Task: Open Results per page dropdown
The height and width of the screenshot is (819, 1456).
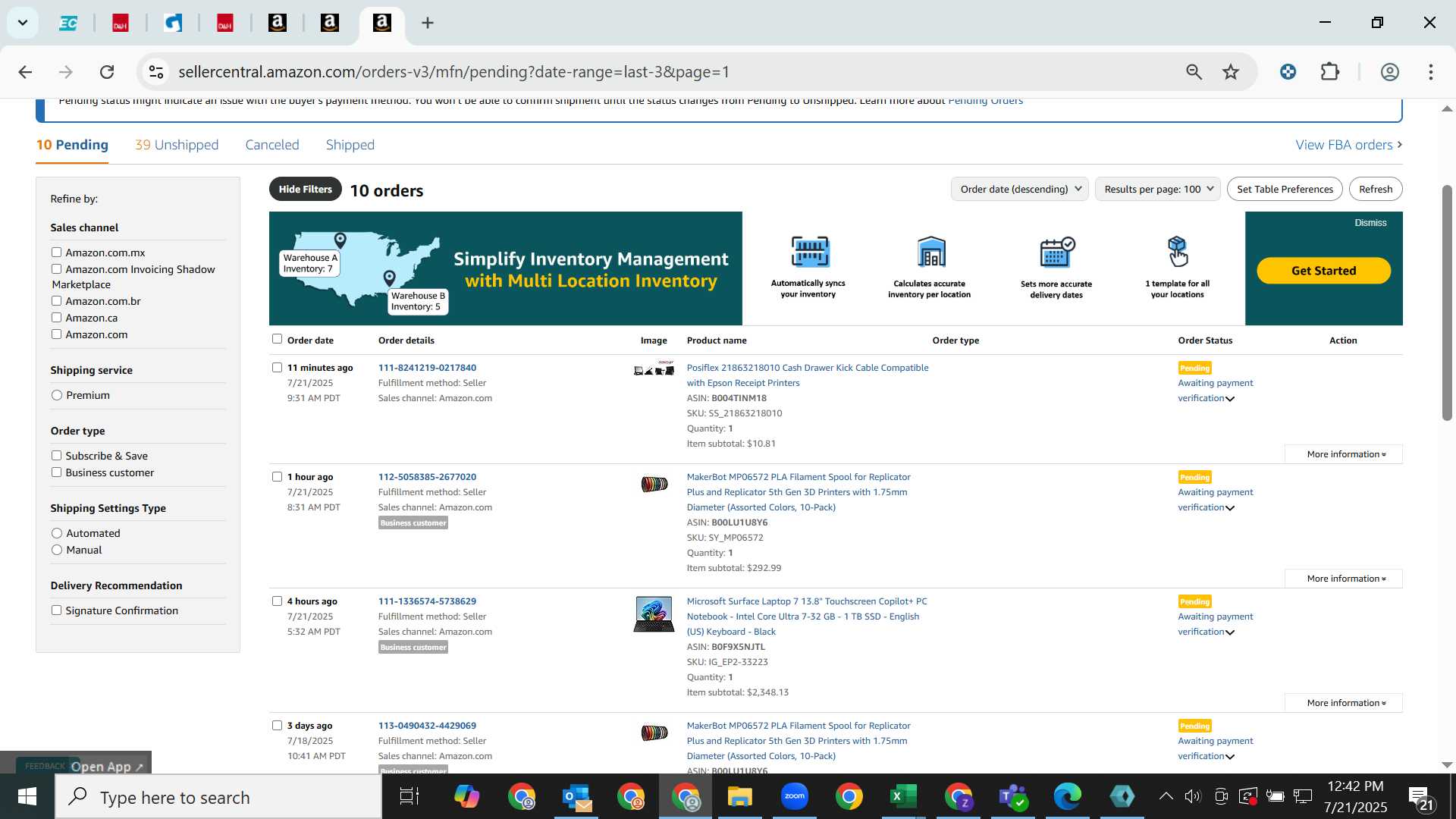Action: point(1158,189)
